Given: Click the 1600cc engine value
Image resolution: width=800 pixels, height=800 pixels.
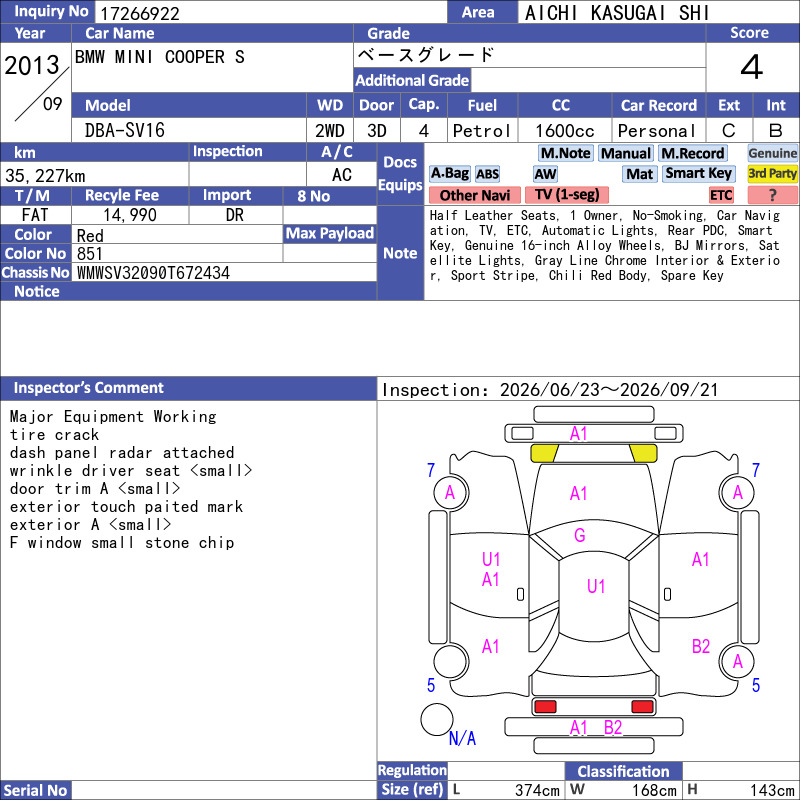Looking at the screenshot, I should tap(564, 131).
